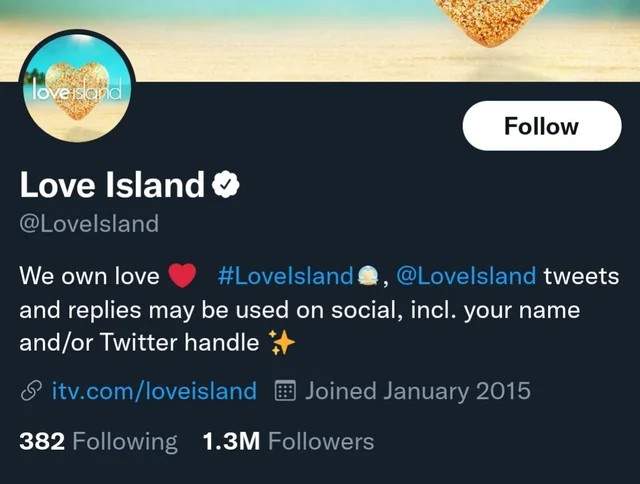The height and width of the screenshot is (484, 640).
Task: Open the @LoveIsland mention in bio
Action: [x=466, y=276]
